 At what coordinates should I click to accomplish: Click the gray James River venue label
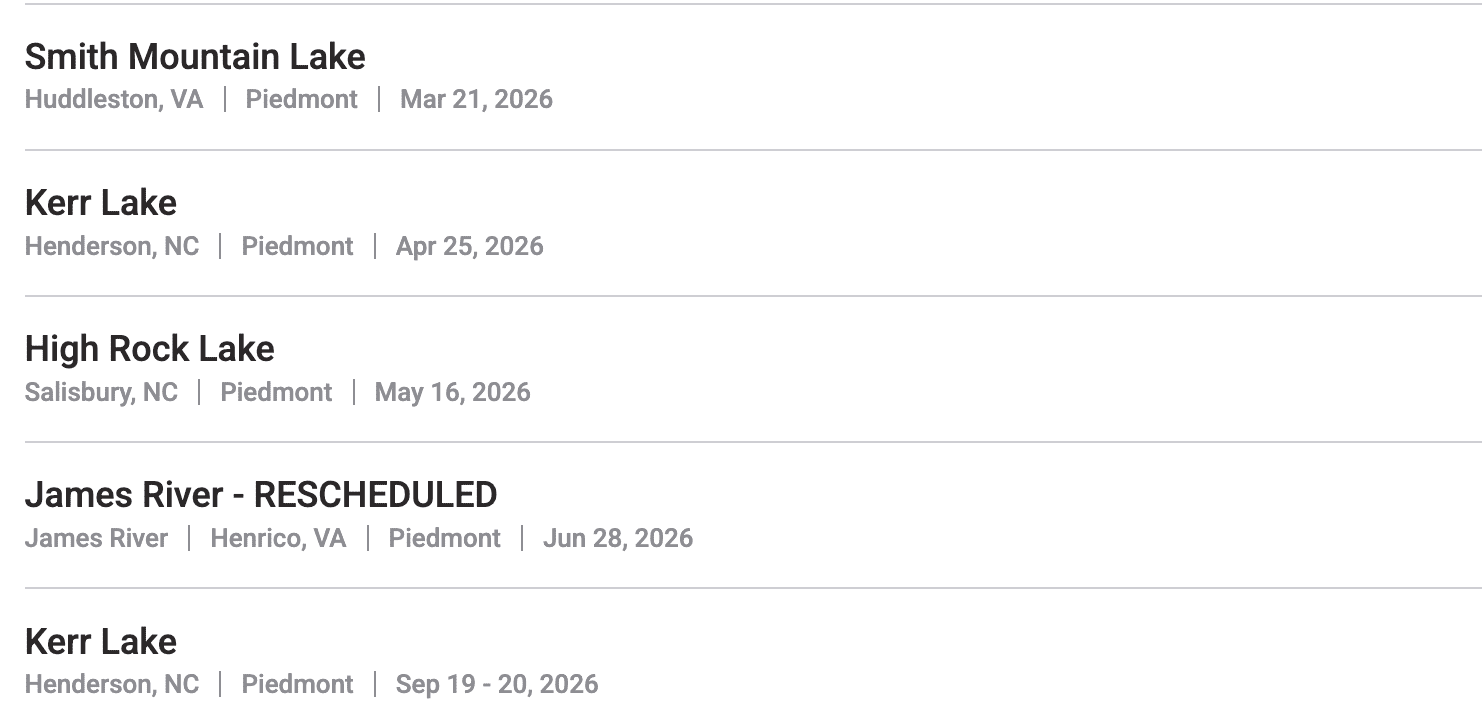coord(97,538)
